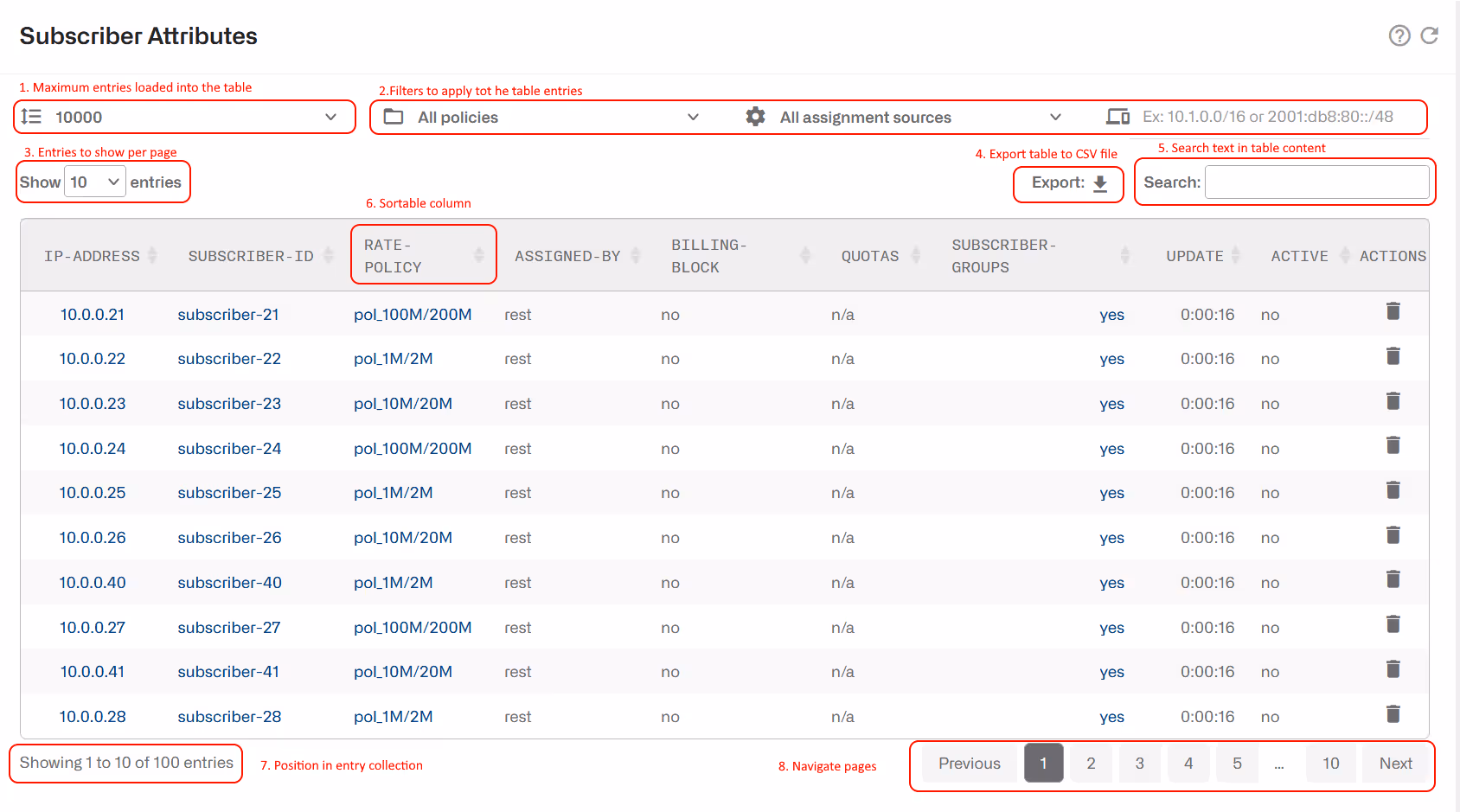This screenshot has height=812, width=1460.
Task: Sort table by BILLING-BLOCK column arrows
Action: (805, 255)
